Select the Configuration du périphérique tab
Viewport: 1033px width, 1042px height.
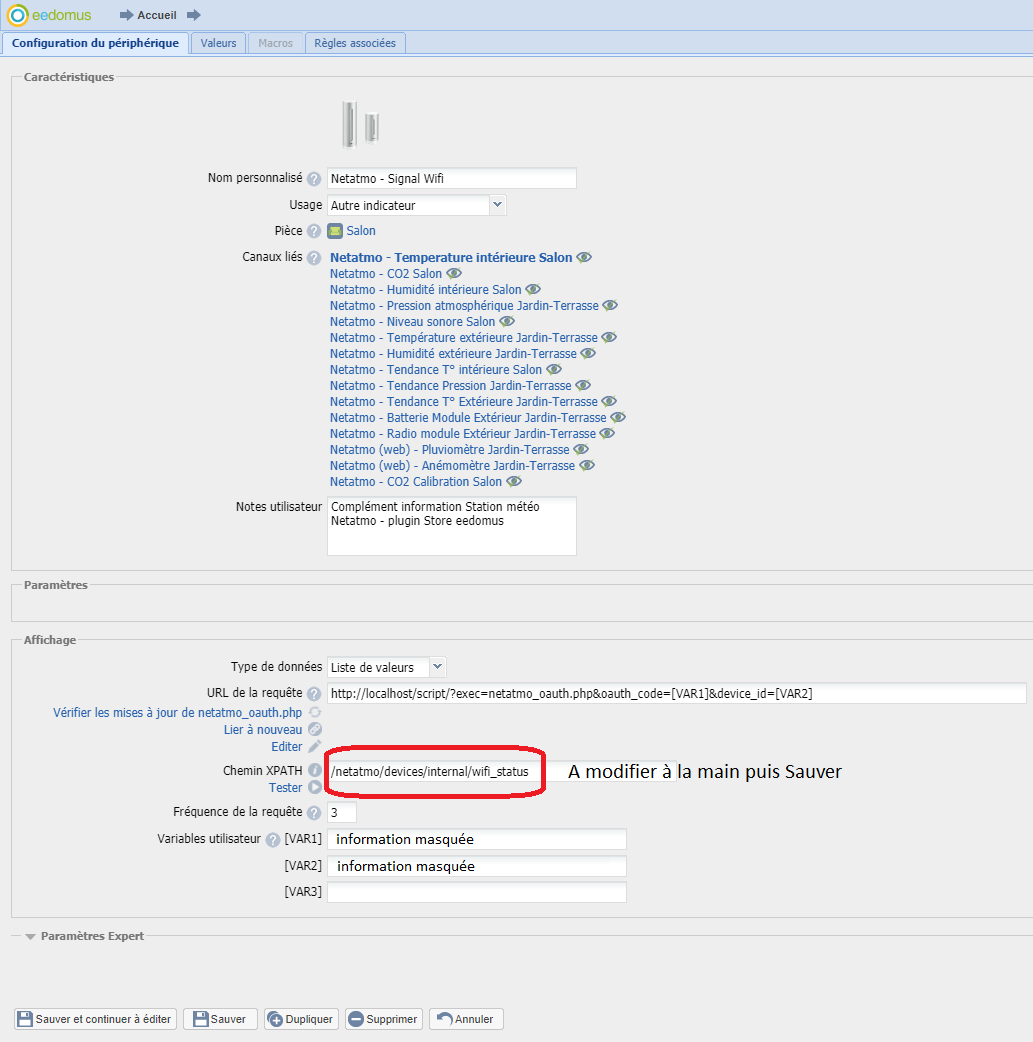(96, 43)
